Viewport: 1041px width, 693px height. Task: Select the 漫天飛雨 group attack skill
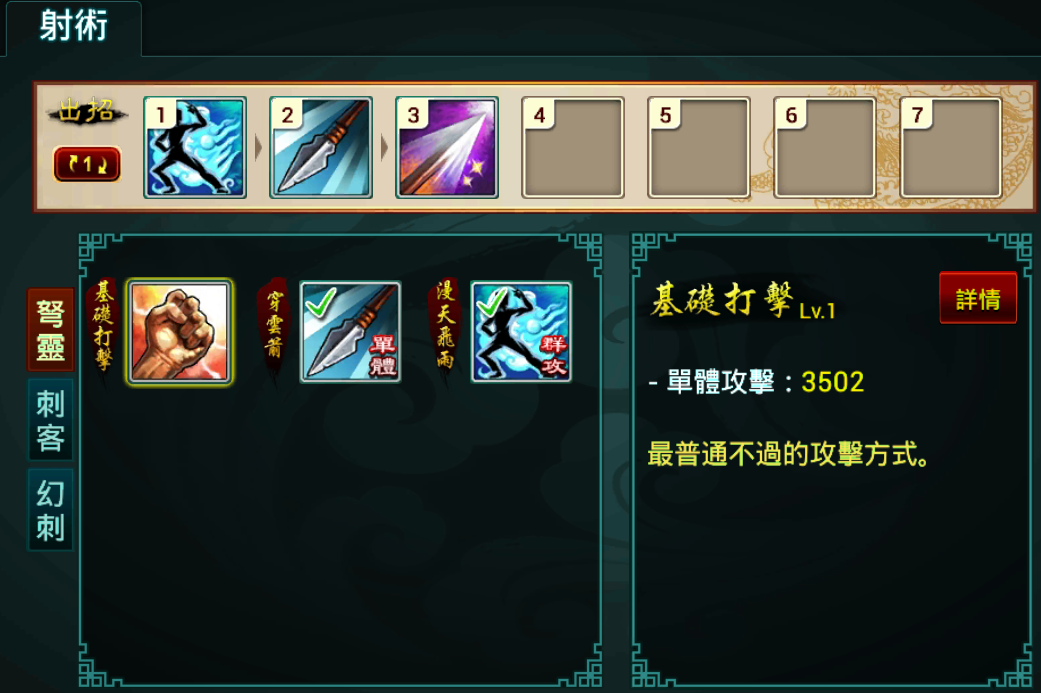click(521, 332)
